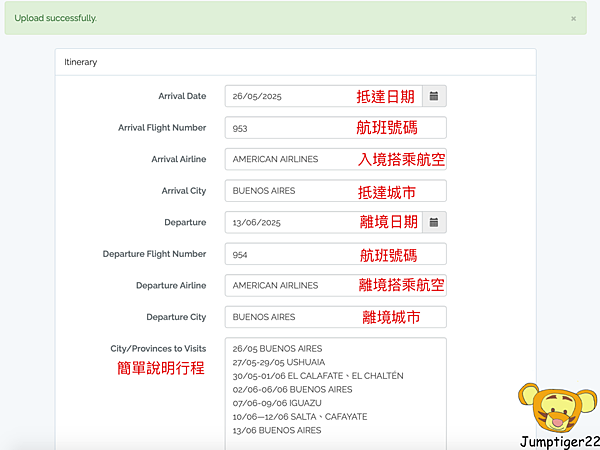600x450 pixels.
Task: Focus the Departure Flight Number field
Action: tap(336, 254)
